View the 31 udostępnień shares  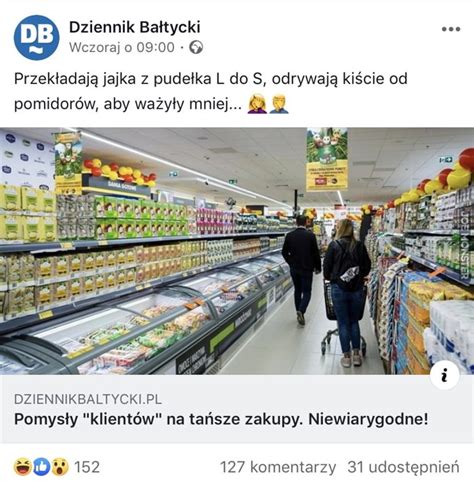[x=403, y=467]
